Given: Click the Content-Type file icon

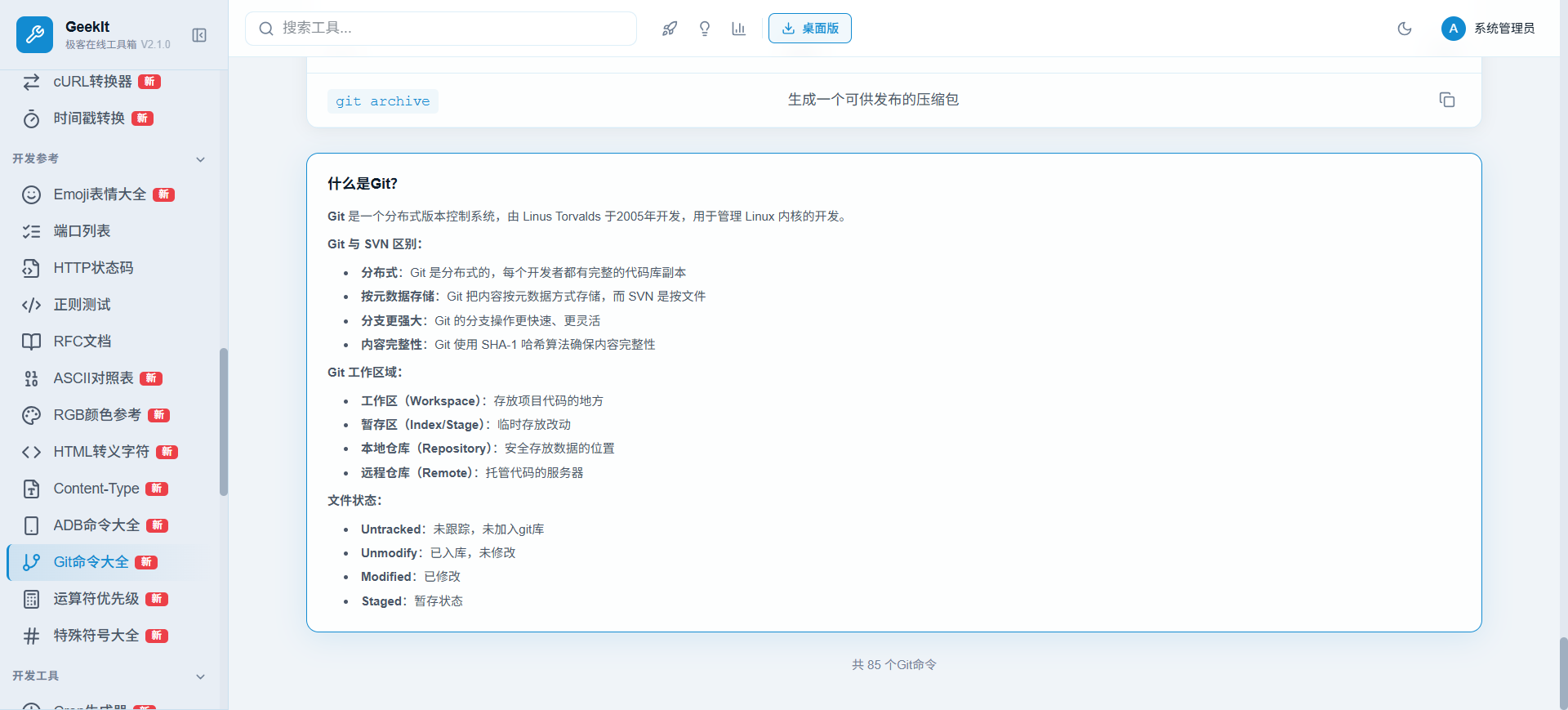Looking at the screenshot, I should (31, 489).
